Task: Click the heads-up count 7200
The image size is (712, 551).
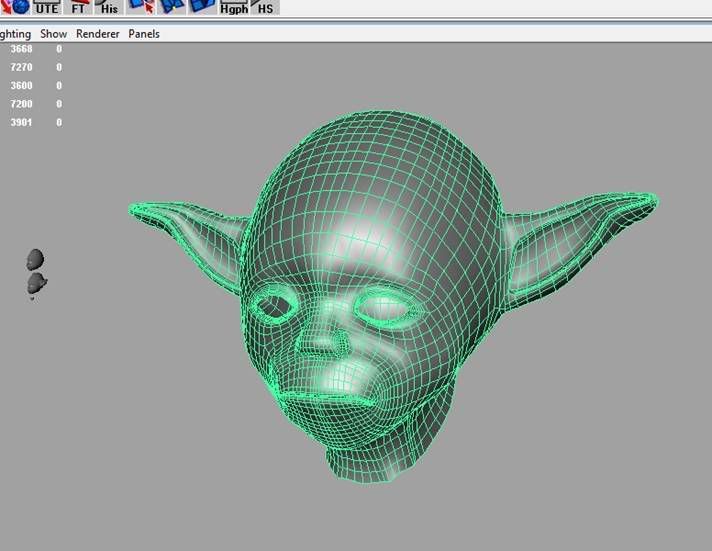Action: tap(21, 104)
